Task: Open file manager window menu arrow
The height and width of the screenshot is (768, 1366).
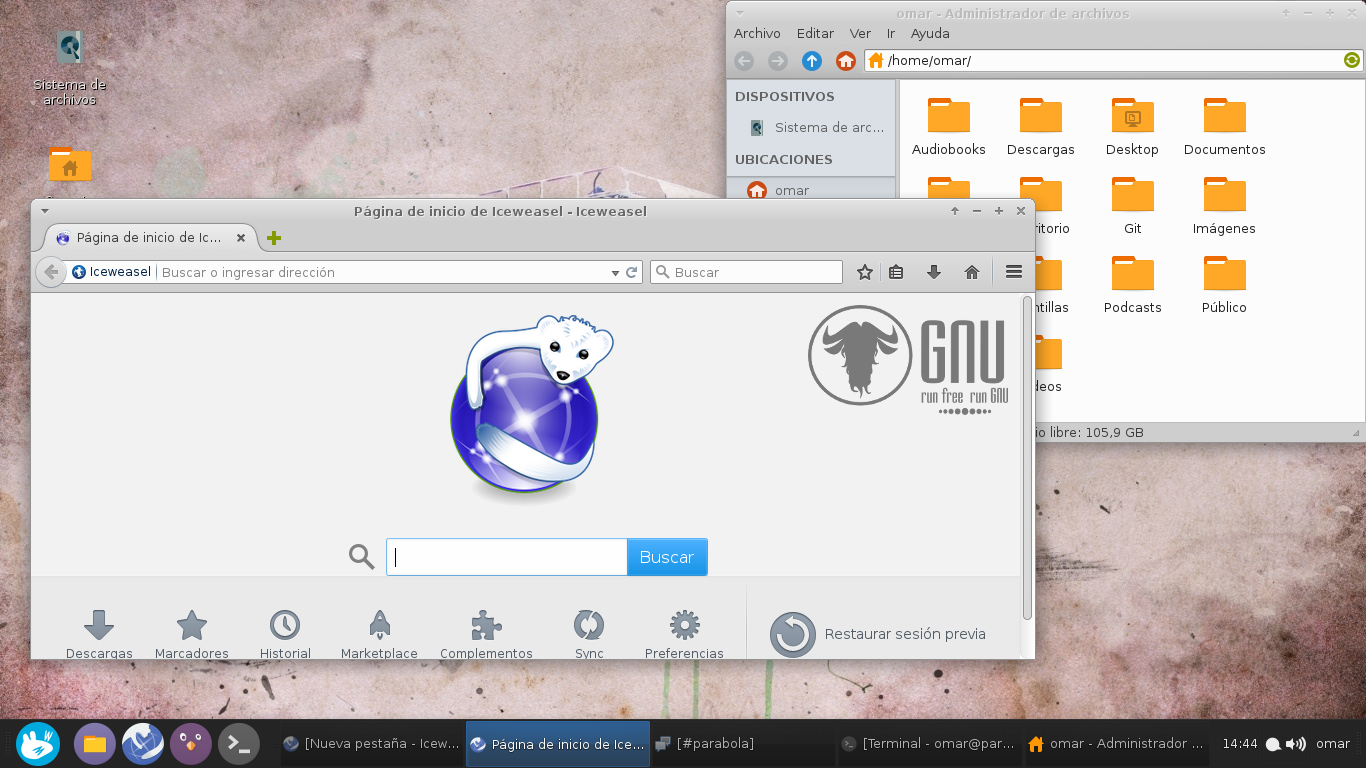Action: 740,13
